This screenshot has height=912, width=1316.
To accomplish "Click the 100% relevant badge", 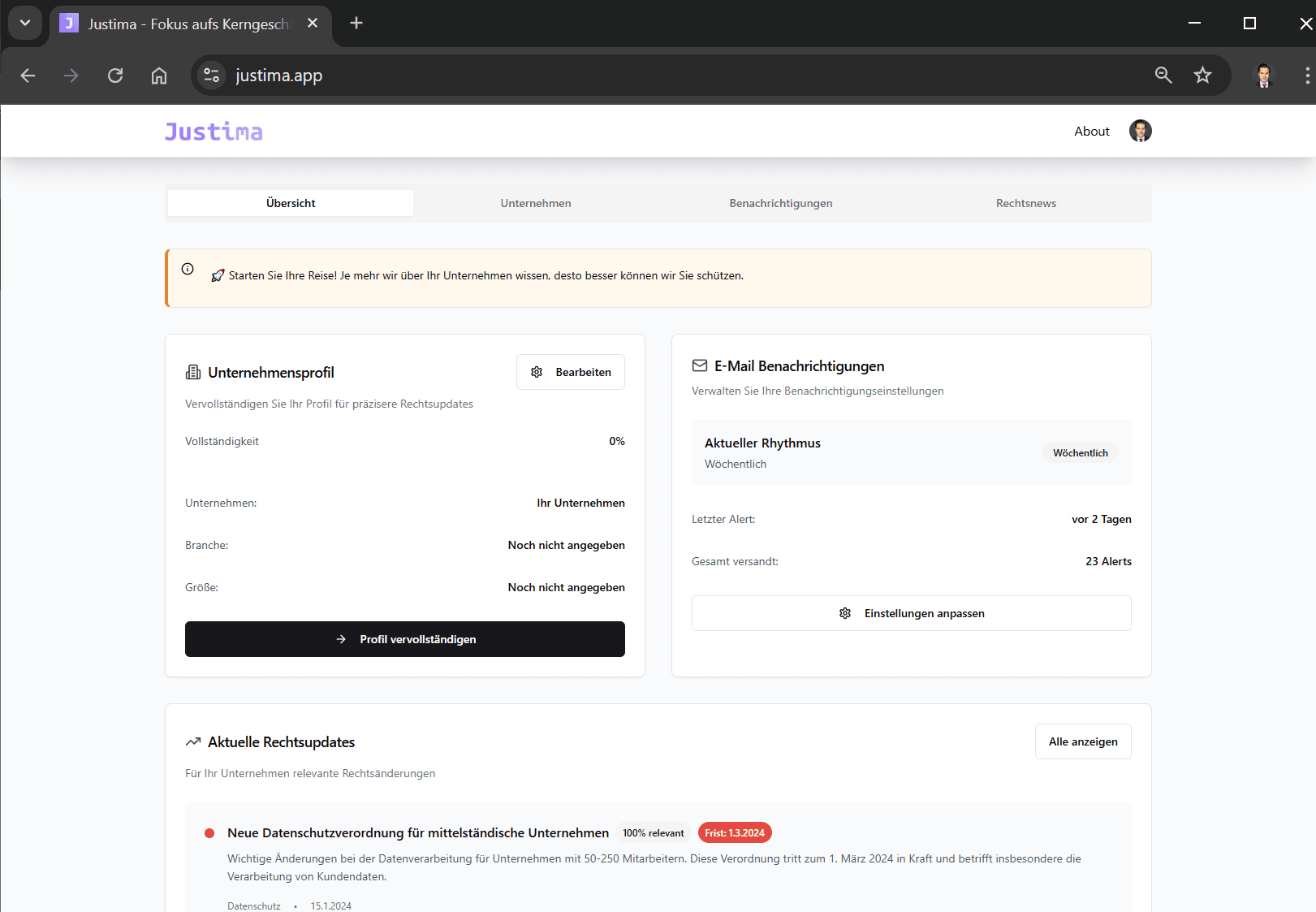I will pos(654,833).
